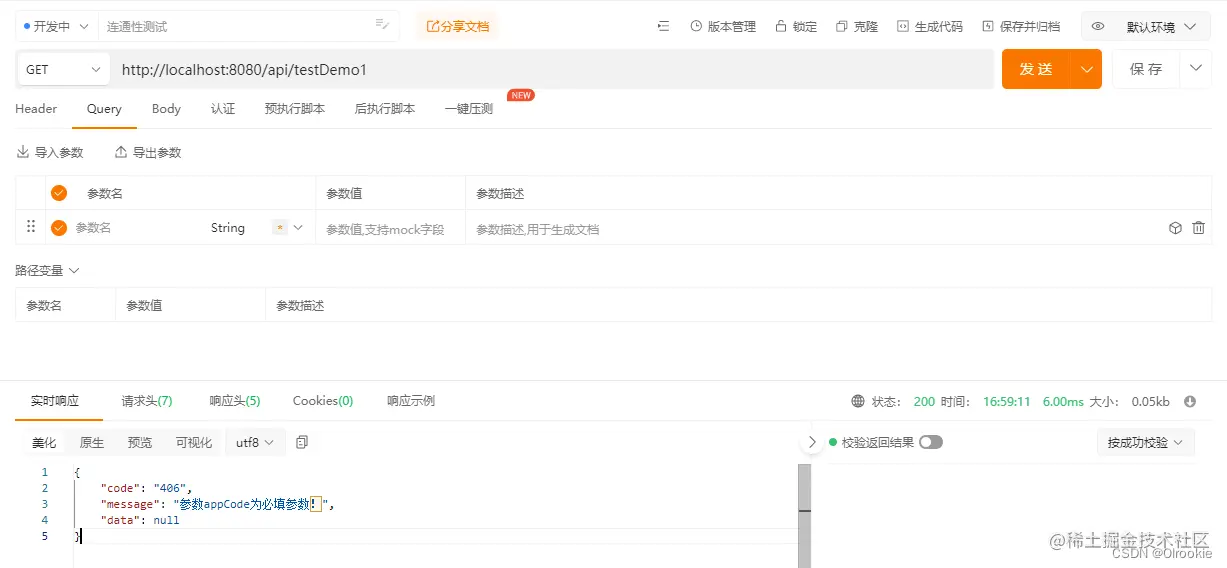Open the development status dropdown
The image size is (1227, 568).
[x=57, y=26]
